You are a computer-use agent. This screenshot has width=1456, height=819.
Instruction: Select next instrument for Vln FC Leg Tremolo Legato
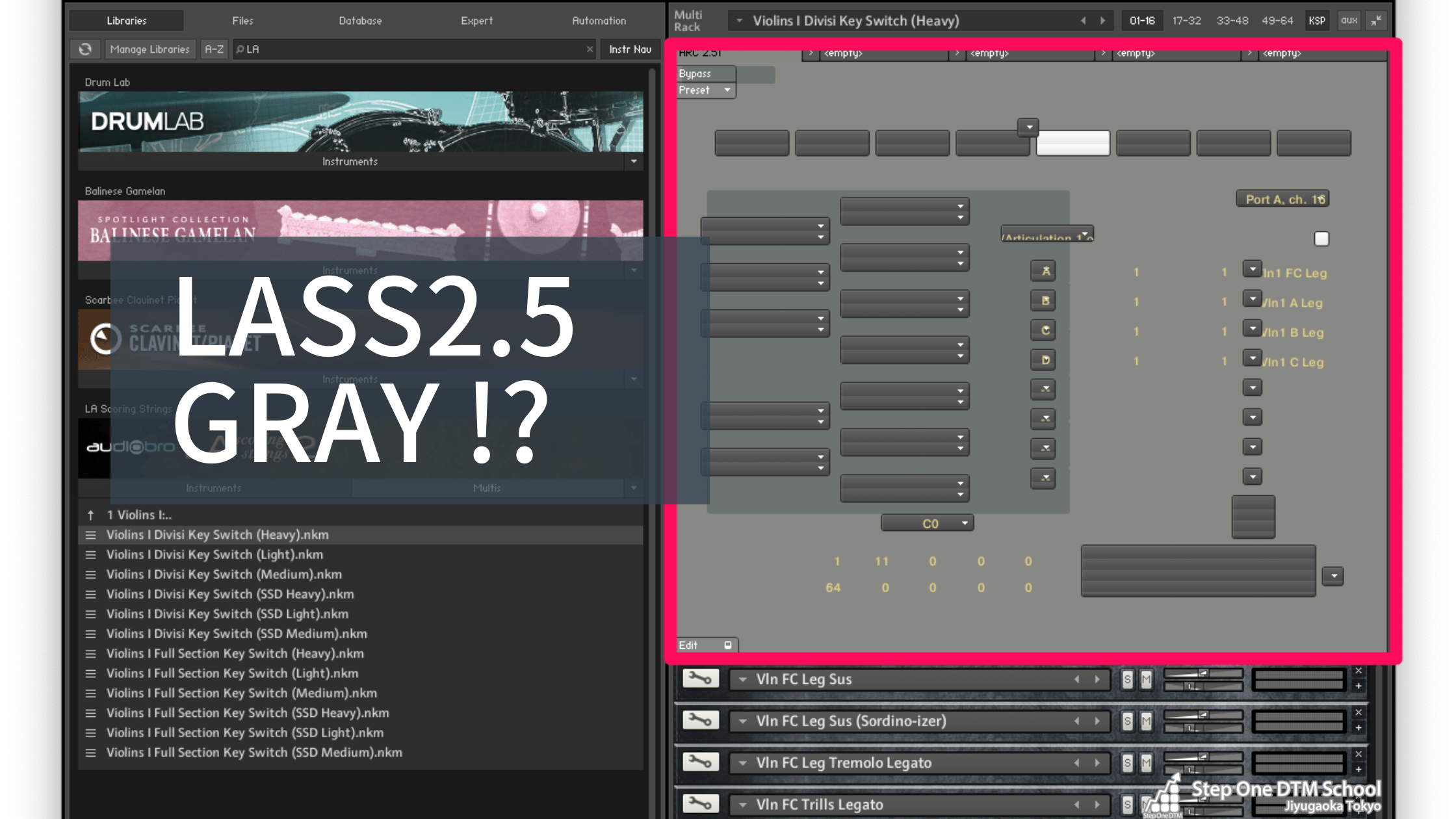(1097, 762)
